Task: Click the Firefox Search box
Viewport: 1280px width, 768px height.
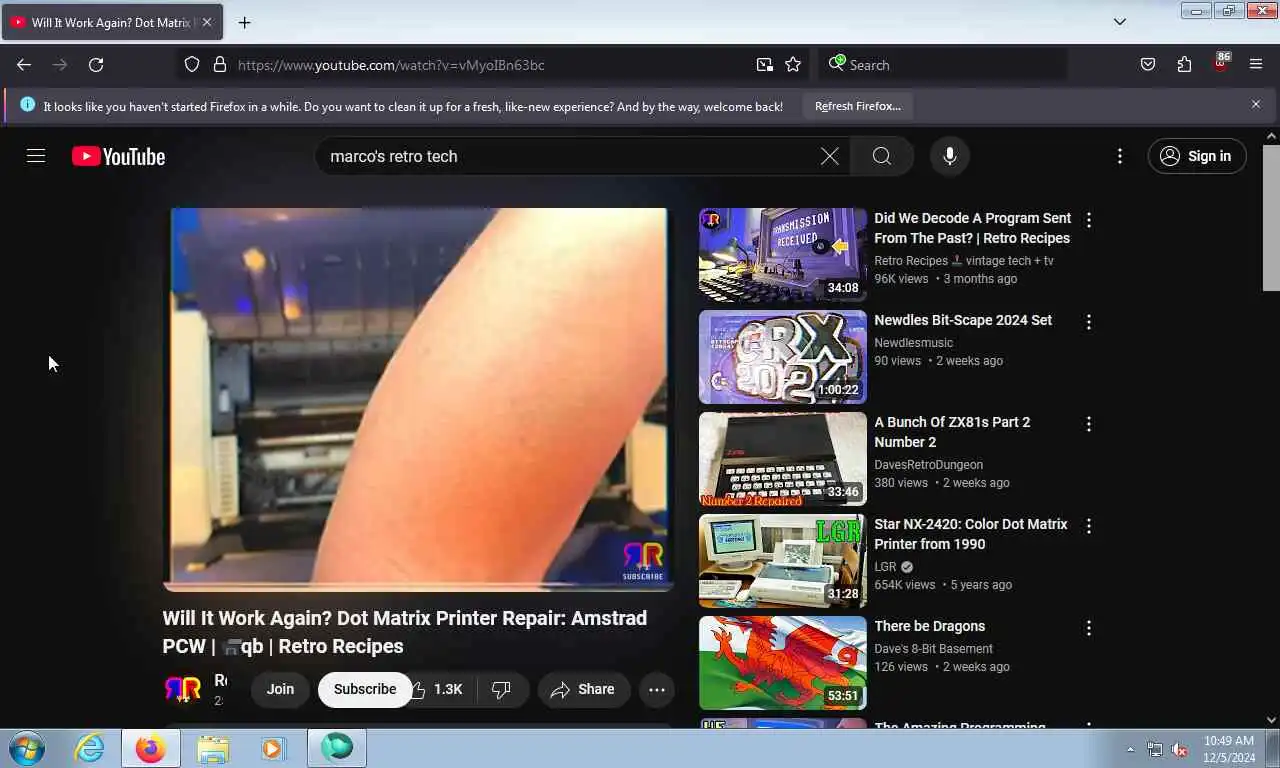Action: pos(943,65)
